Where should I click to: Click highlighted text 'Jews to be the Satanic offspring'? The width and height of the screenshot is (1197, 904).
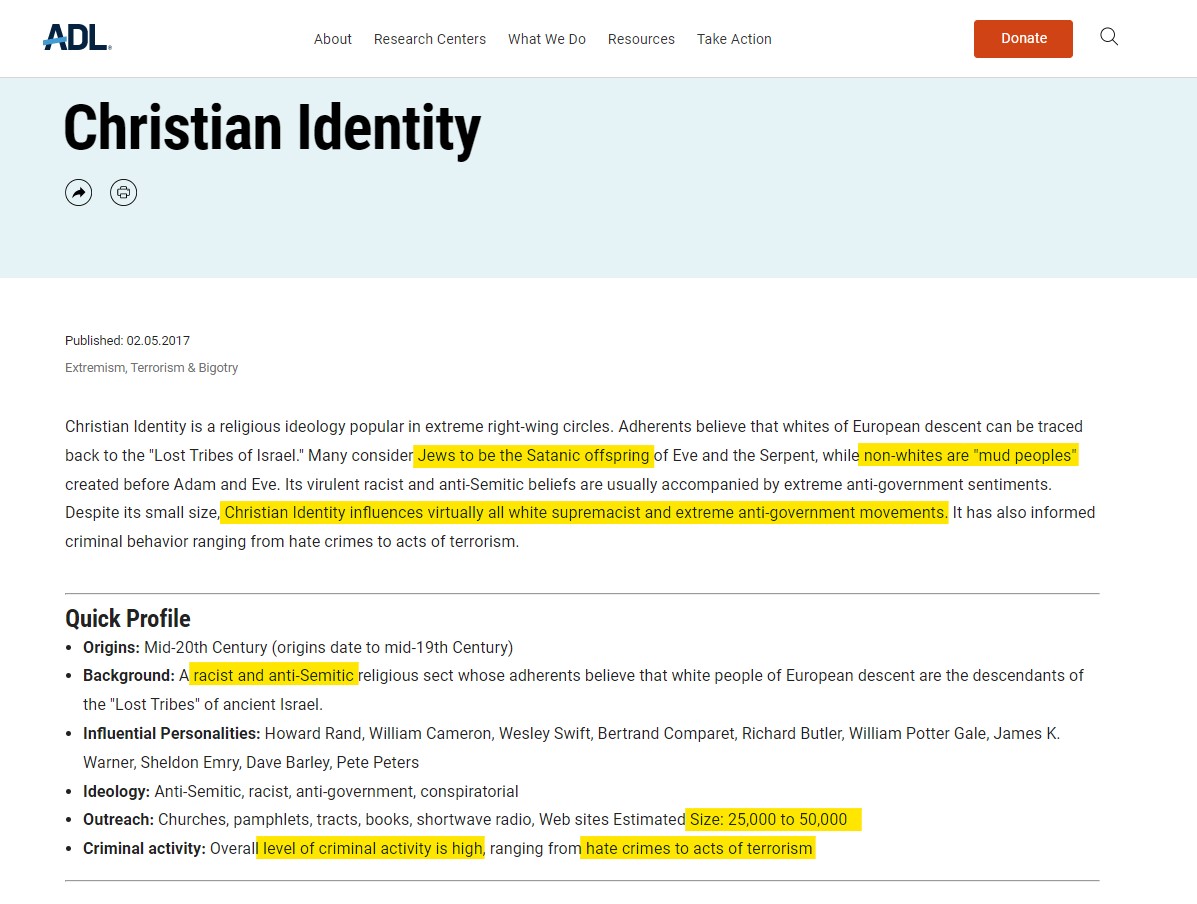(x=534, y=456)
